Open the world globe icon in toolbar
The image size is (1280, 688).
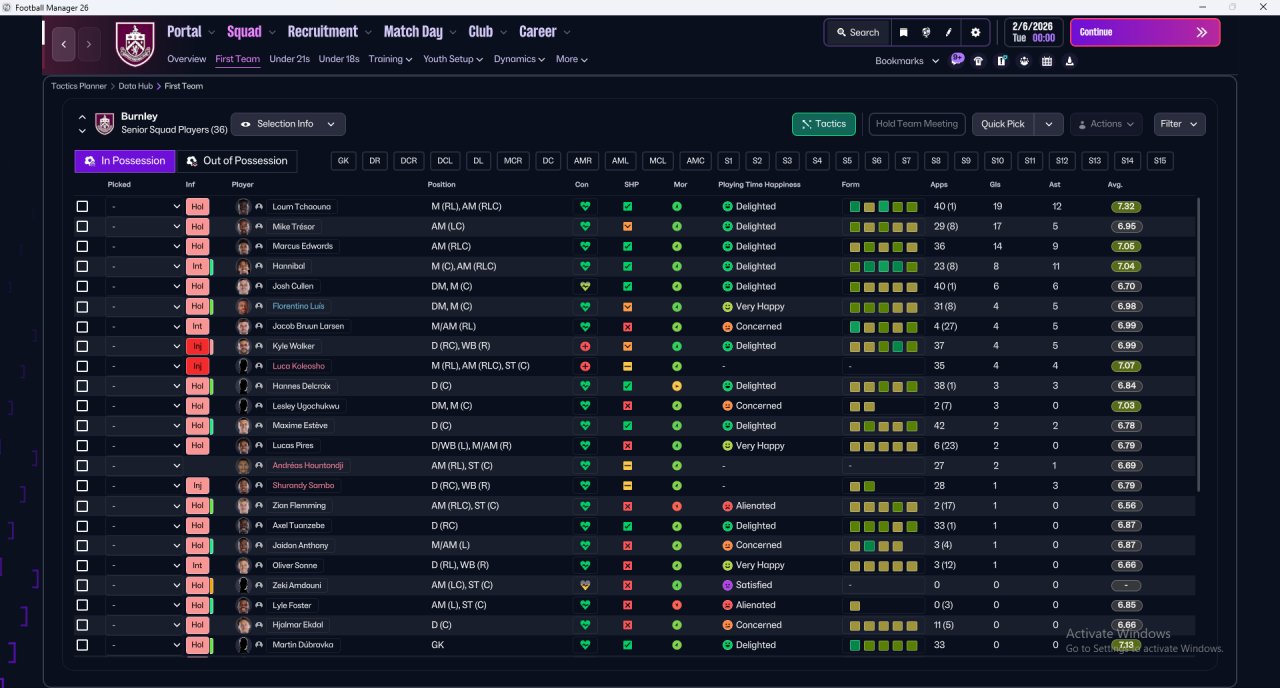[x=926, y=32]
